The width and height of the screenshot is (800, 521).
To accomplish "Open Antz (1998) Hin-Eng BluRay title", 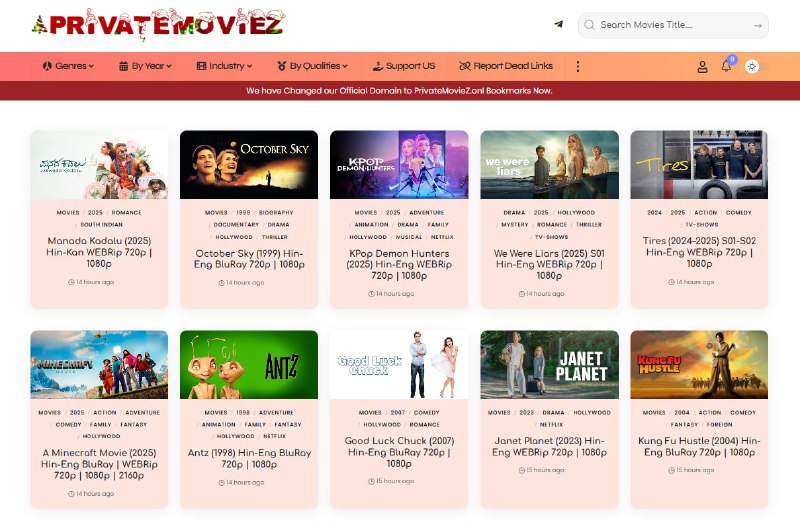I will (249, 458).
